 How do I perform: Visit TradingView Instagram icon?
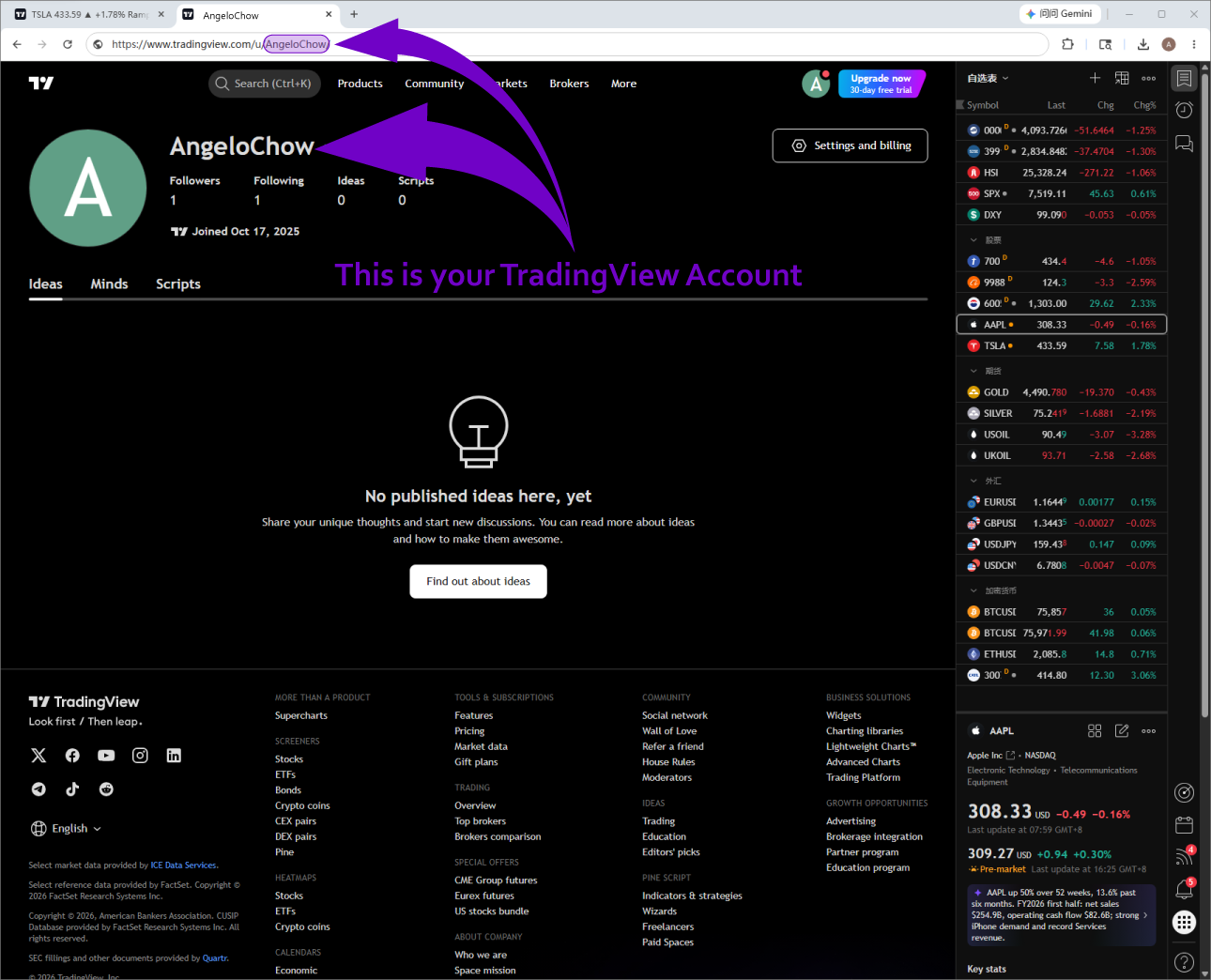pos(140,756)
